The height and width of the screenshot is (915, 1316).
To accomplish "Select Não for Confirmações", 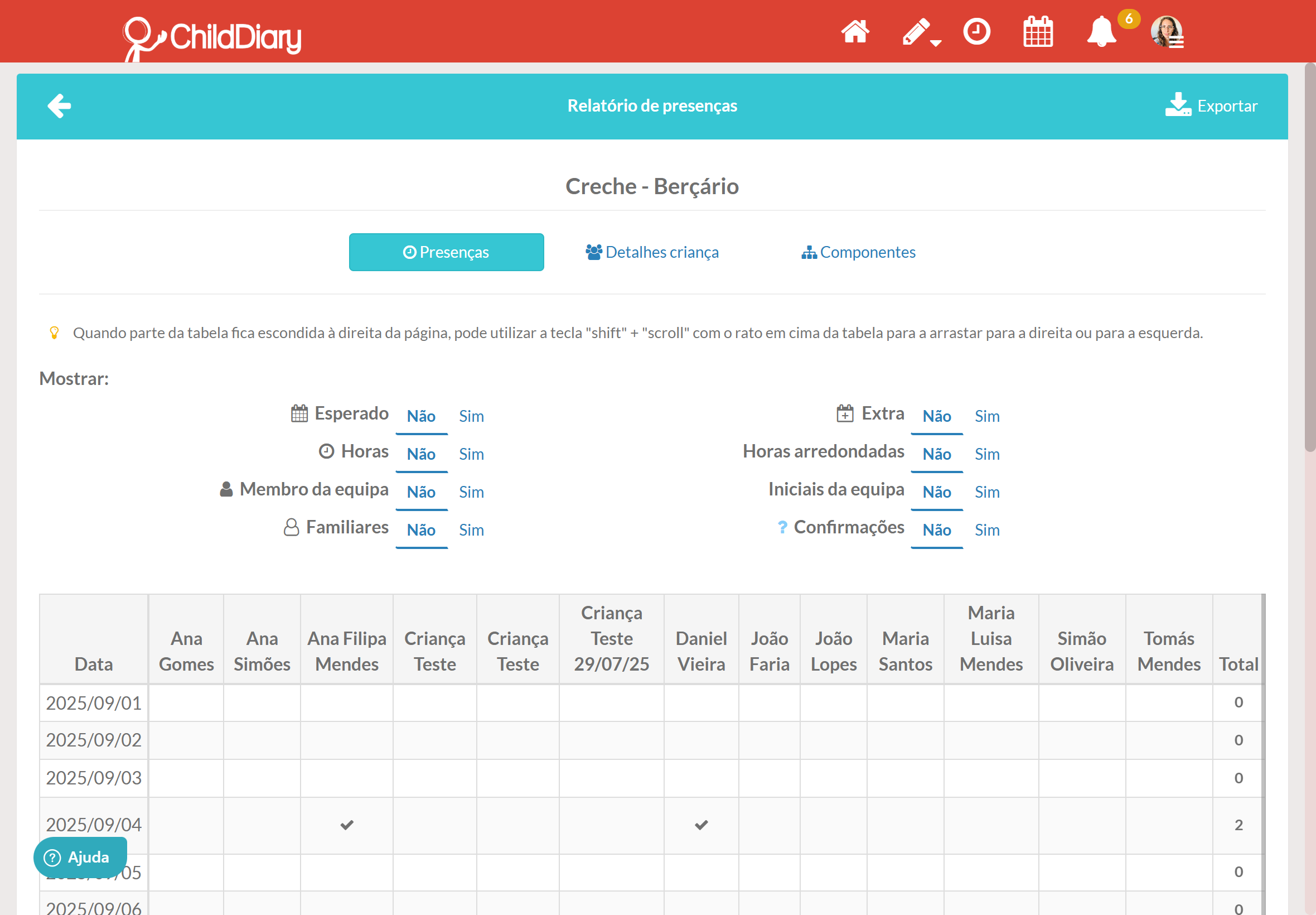I will 936,529.
